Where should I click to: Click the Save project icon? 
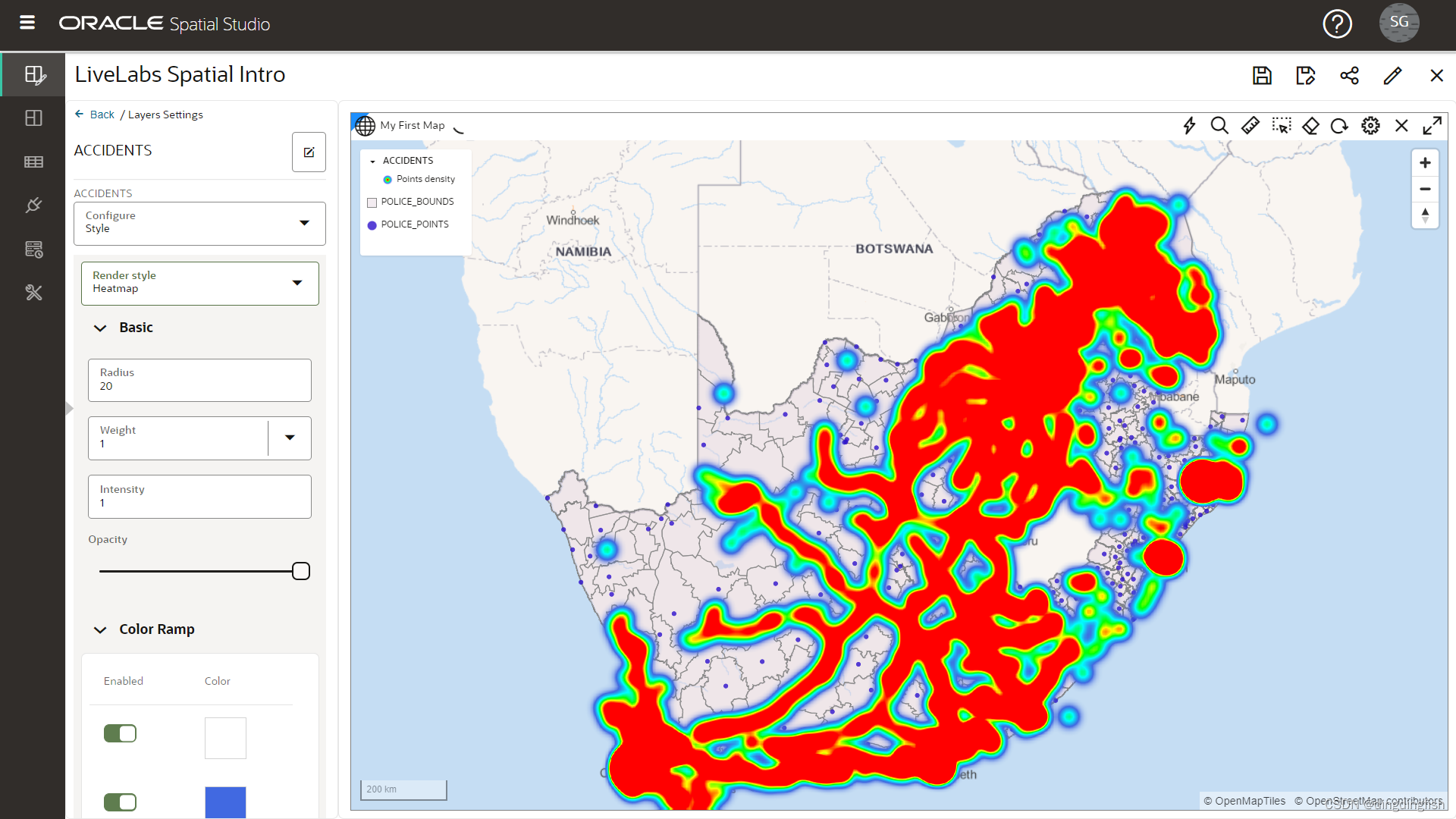pos(1262,75)
